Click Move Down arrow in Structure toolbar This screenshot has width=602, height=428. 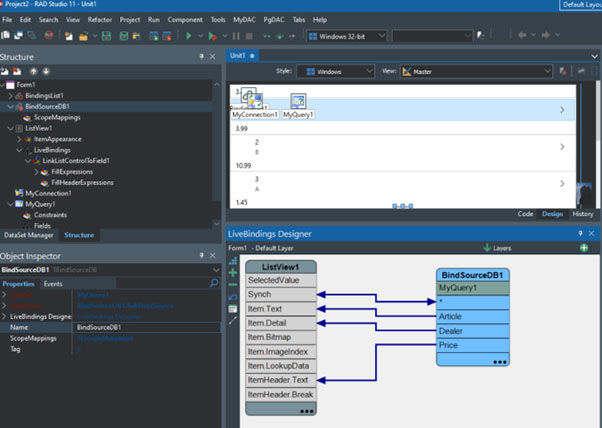pos(46,71)
